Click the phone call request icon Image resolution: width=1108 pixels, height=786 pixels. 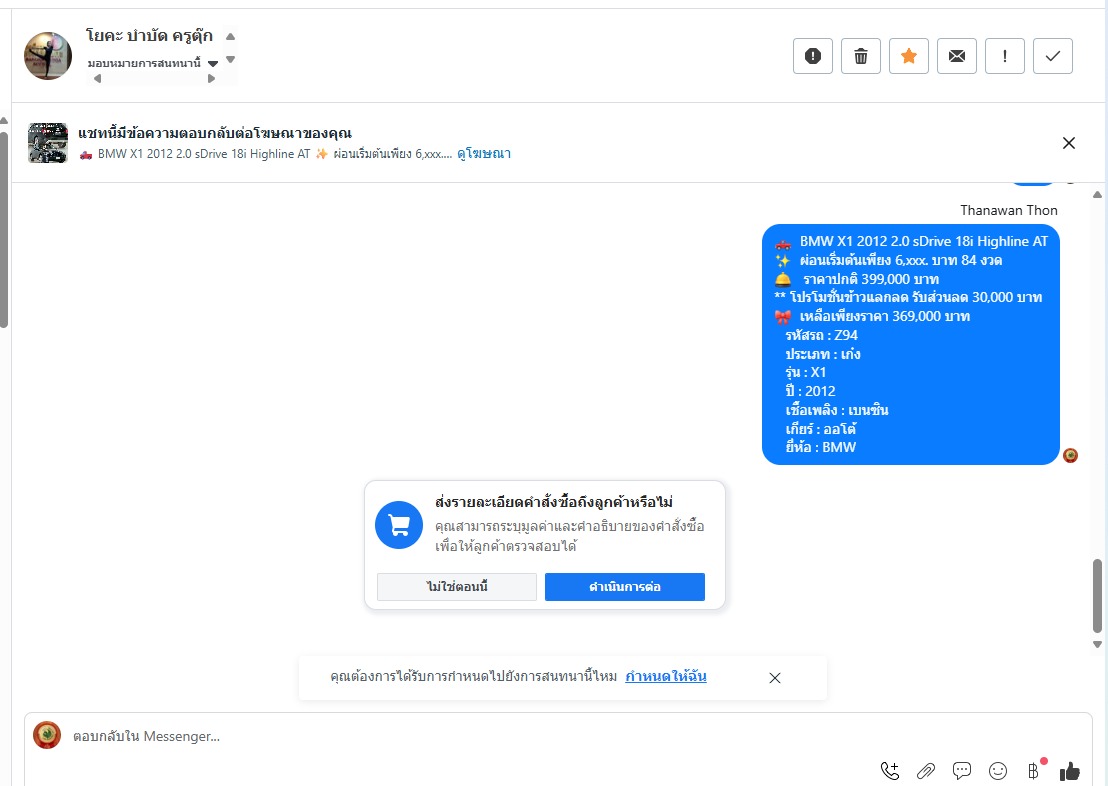(890, 771)
